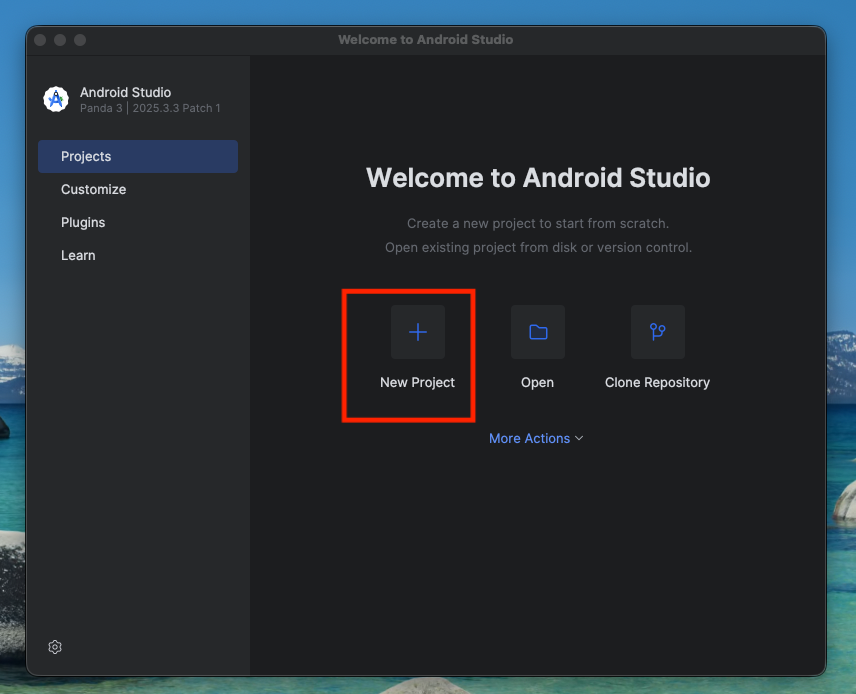Click 'Create a new project to start from scratch.' text
This screenshot has width=856, height=694.
(538, 223)
